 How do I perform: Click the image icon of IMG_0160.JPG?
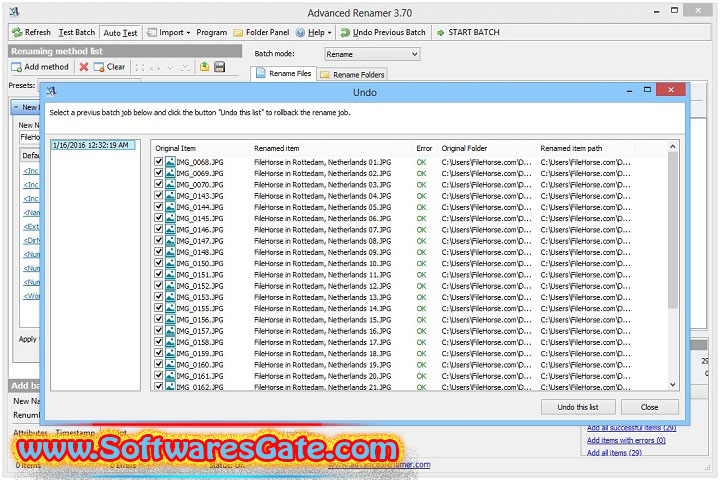tap(170, 364)
